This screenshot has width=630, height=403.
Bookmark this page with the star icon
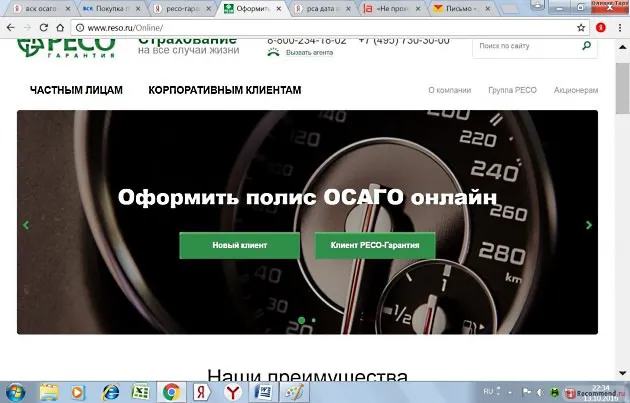click(x=581, y=28)
